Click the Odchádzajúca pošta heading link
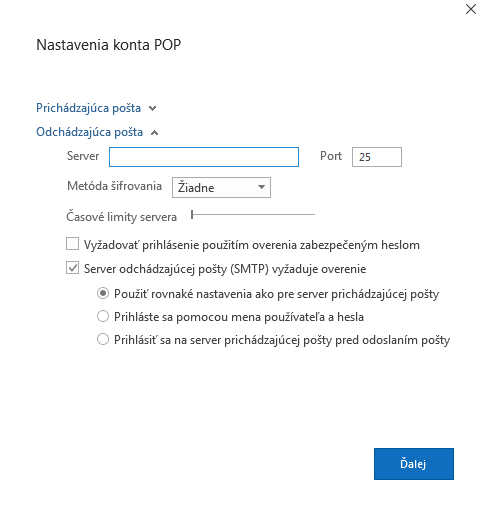Image resolution: width=488 pixels, height=522 pixels. (89, 132)
